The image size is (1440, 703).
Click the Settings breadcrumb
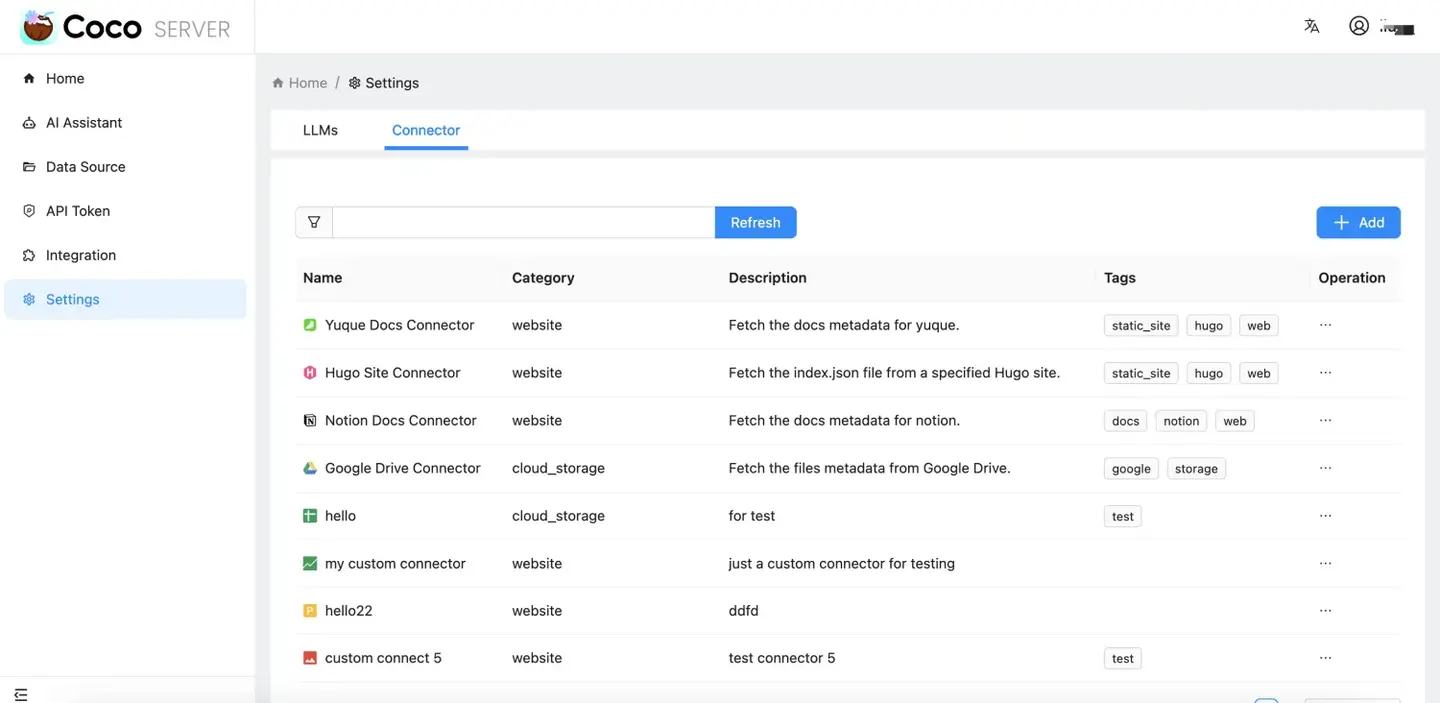tap(384, 83)
